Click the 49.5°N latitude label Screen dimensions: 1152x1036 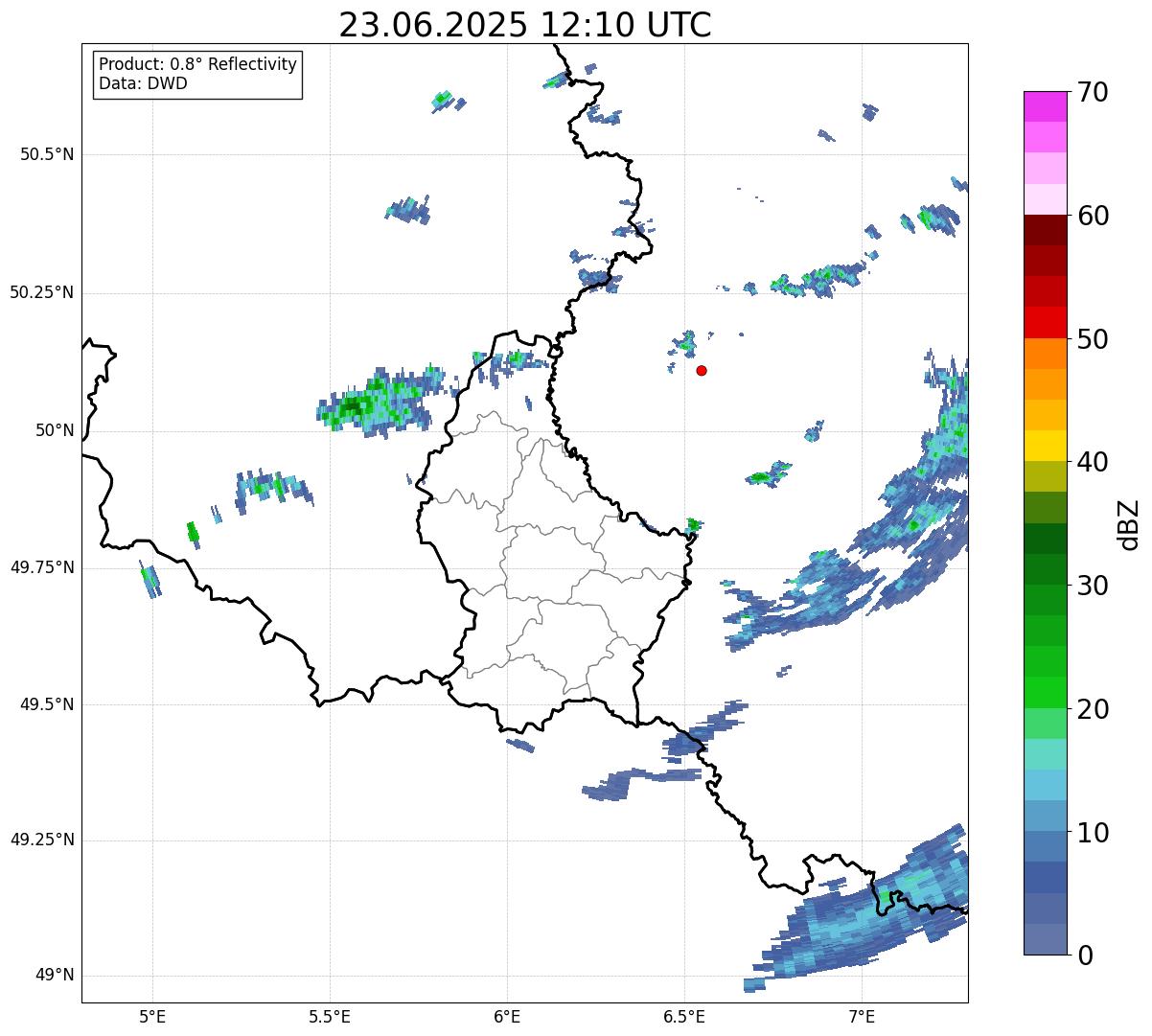click(47, 704)
